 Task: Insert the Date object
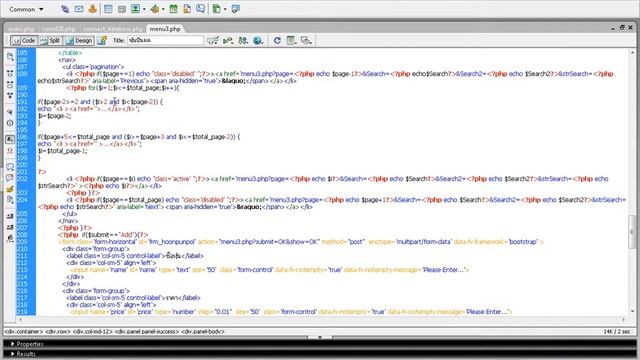coord(173,9)
